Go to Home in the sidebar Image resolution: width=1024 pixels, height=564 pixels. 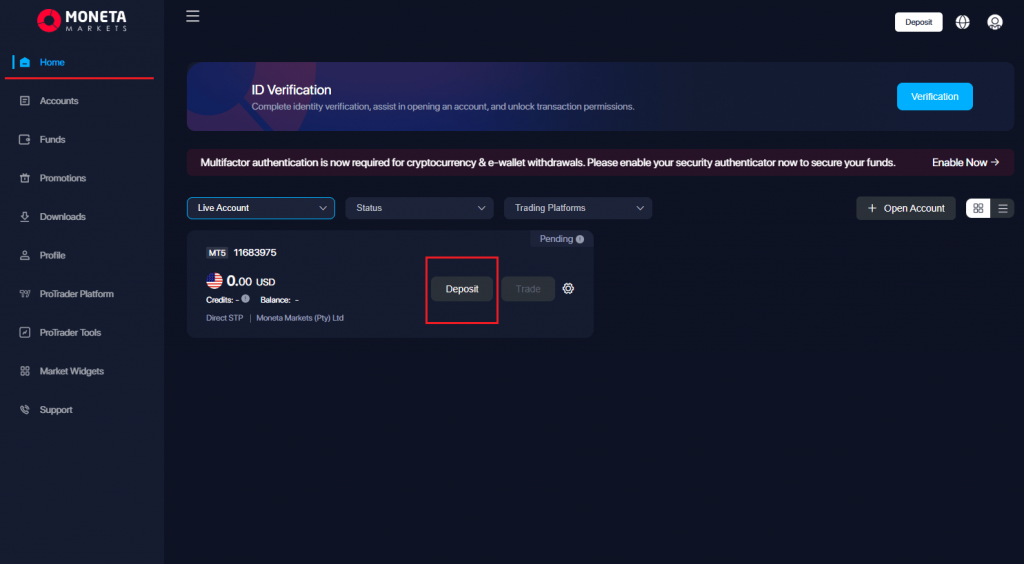click(52, 63)
